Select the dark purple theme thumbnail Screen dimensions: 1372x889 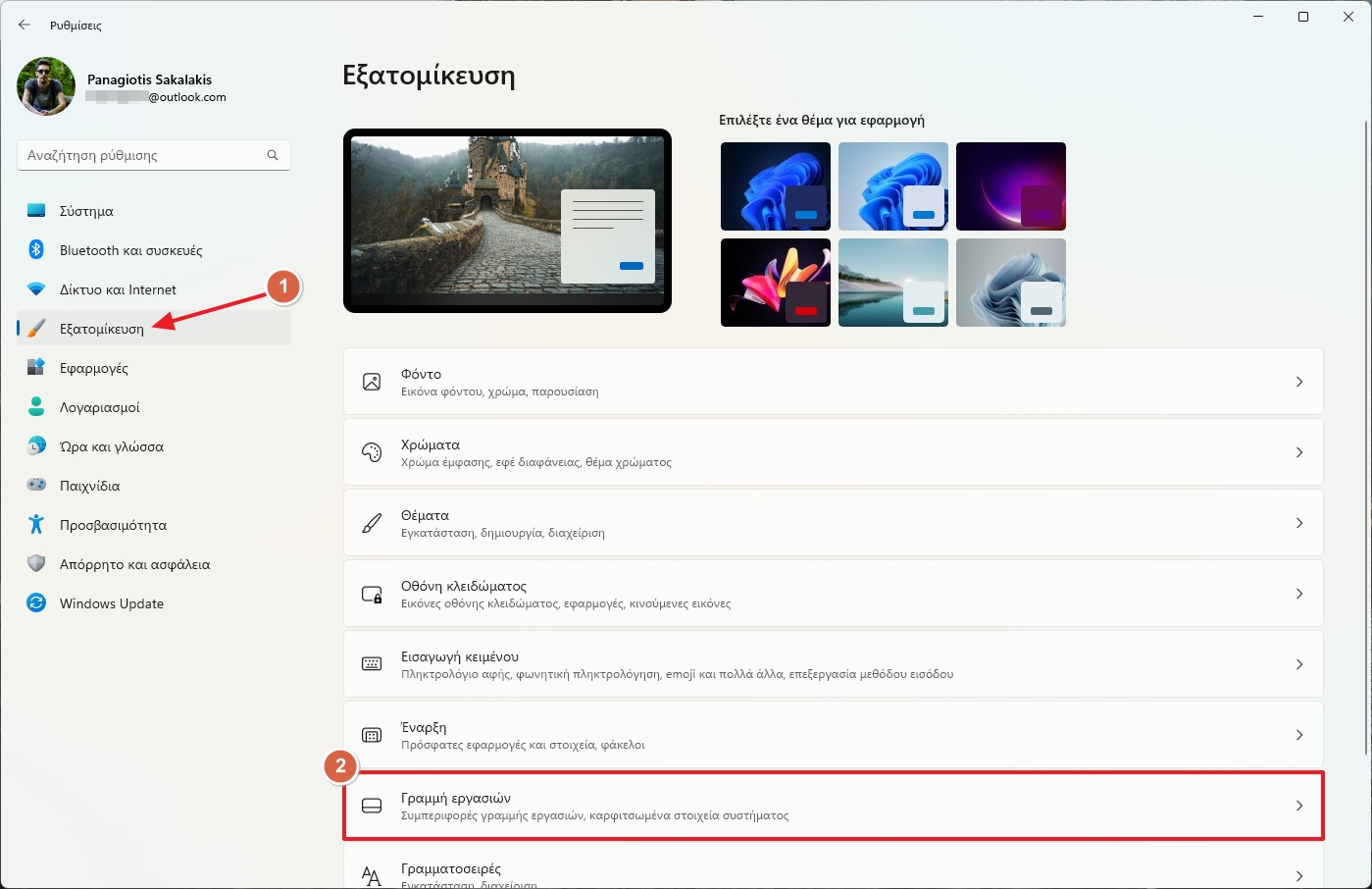(1010, 185)
